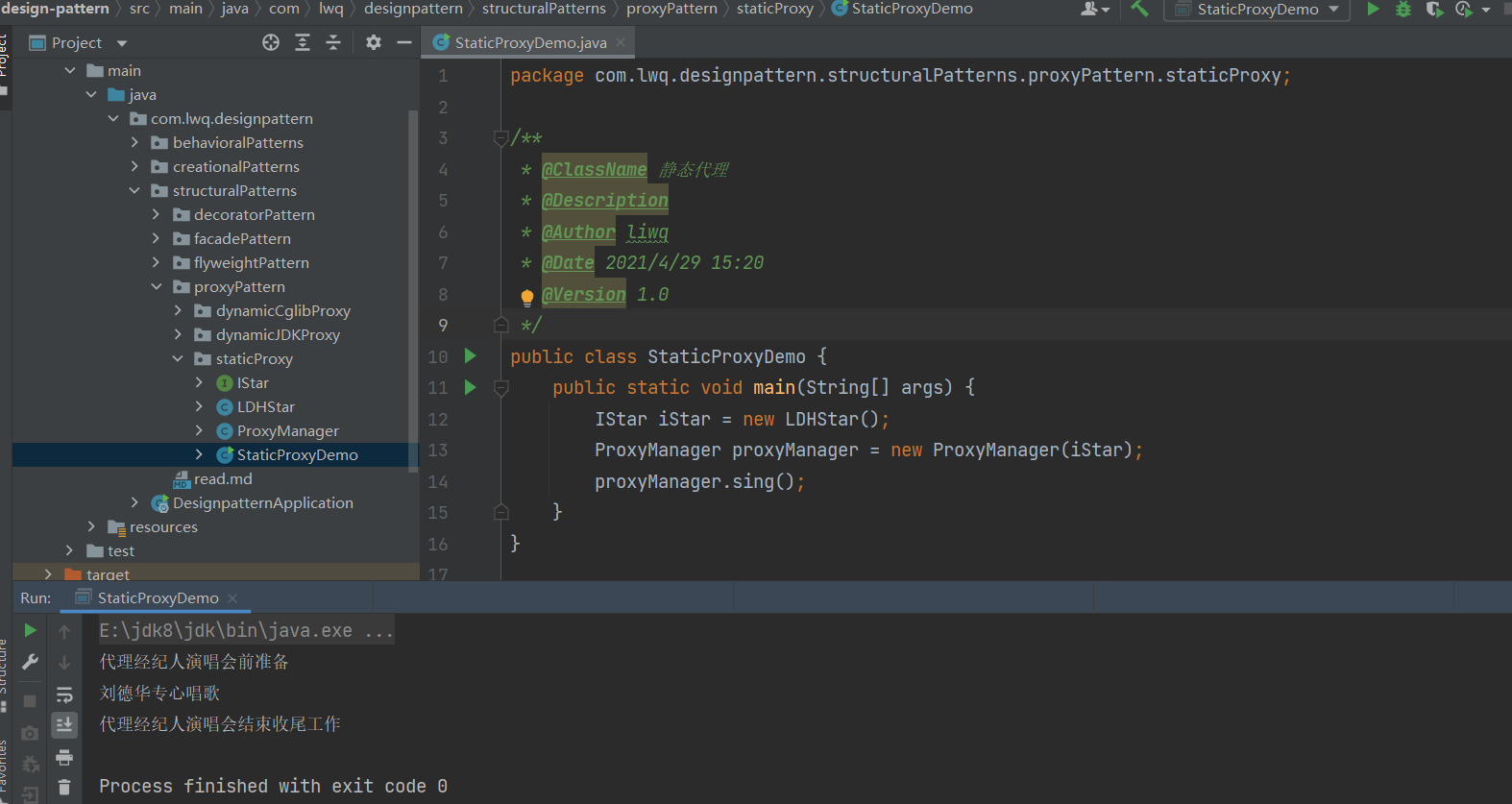The image size is (1512, 804).
Task: Click the run gutter arrow beside line 10
Action: (470, 356)
